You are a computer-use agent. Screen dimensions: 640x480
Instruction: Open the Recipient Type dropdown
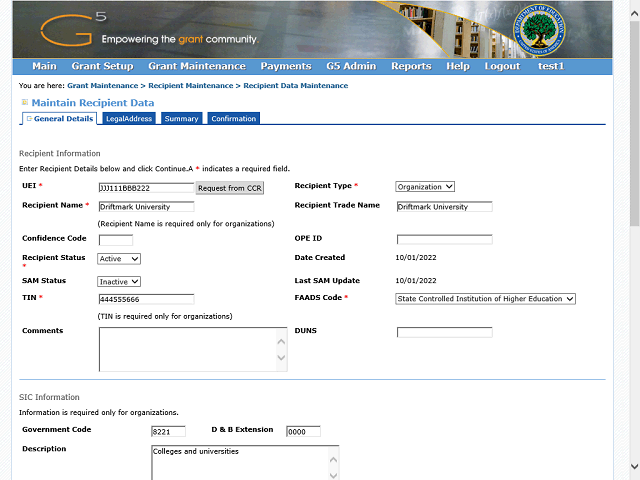click(425, 187)
